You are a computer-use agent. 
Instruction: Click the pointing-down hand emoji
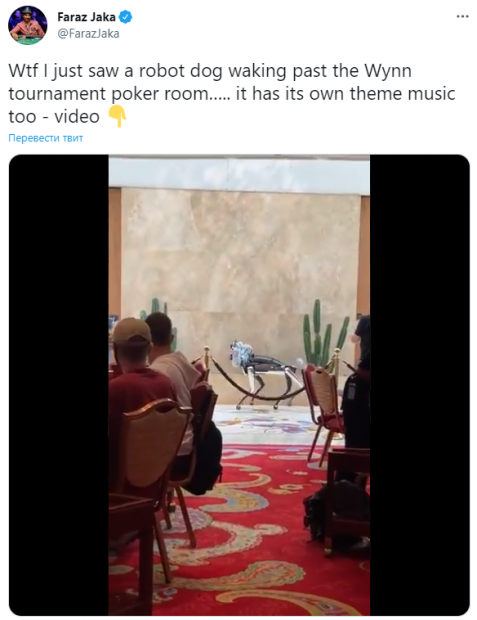tap(117, 116)
